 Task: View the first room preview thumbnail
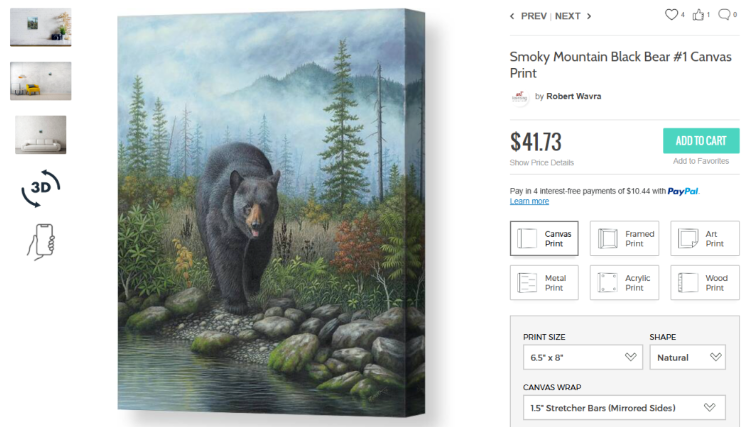40,27
